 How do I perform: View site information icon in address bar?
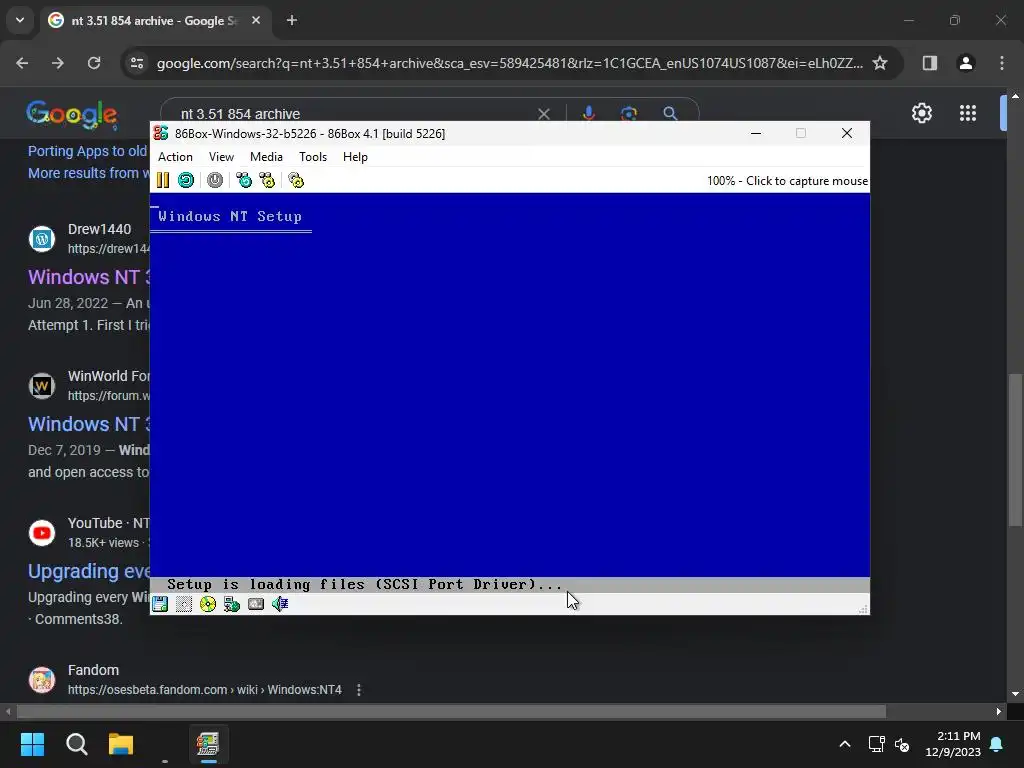click(137, 63)
